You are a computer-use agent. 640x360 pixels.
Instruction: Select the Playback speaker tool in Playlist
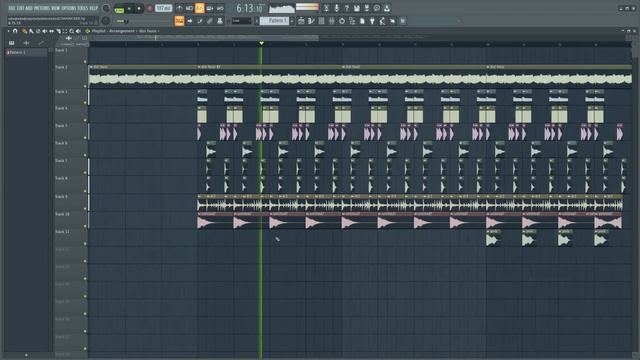[x=78, y=31]
